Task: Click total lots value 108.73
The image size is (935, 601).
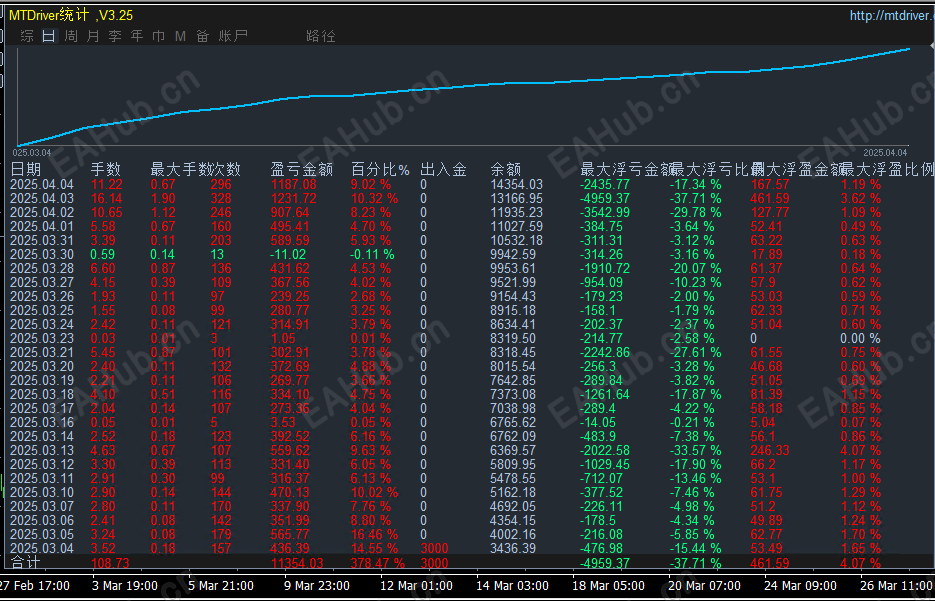Action: tap(110, 563)
